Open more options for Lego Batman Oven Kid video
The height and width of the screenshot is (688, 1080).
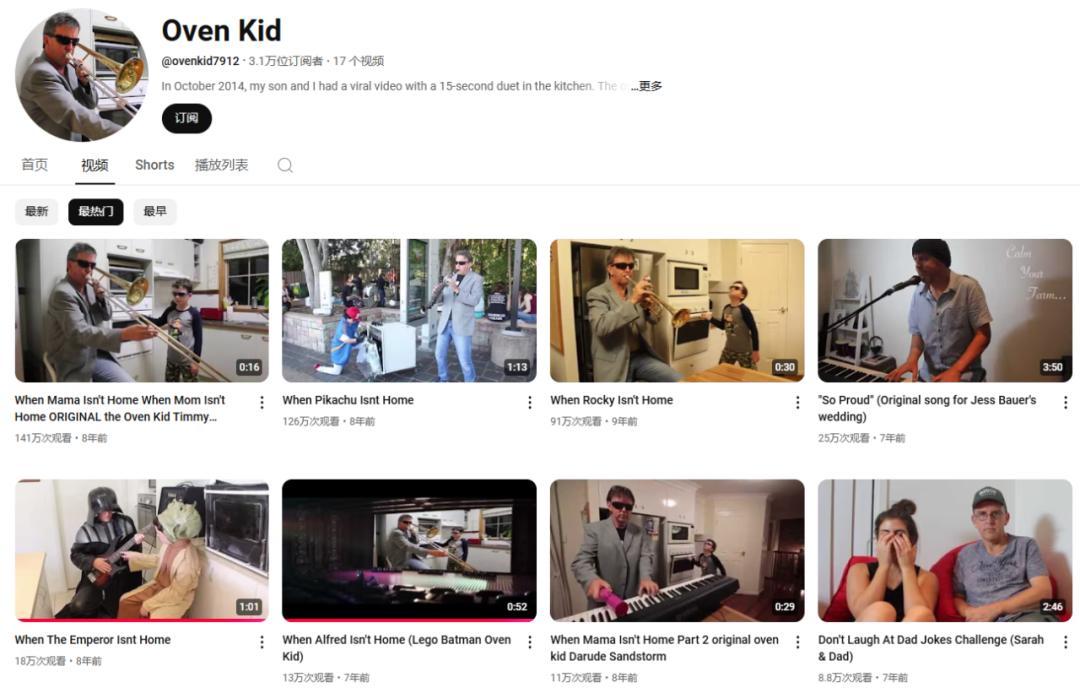coord(530,642)
